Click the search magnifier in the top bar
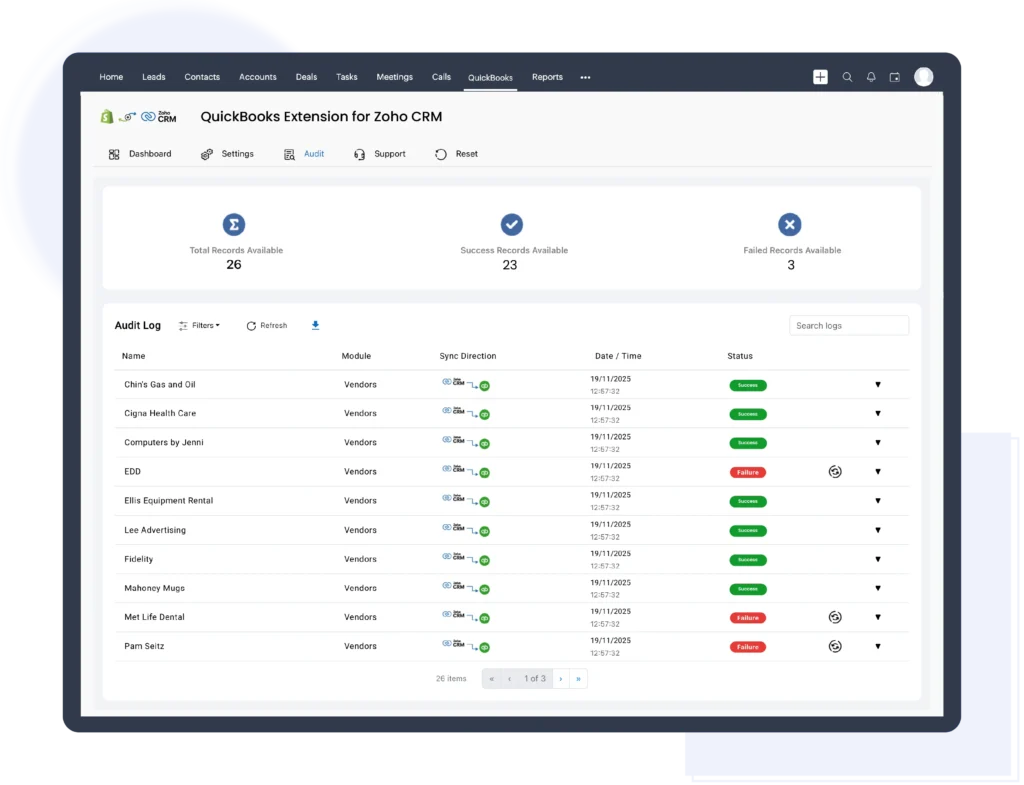 [847, 76]
